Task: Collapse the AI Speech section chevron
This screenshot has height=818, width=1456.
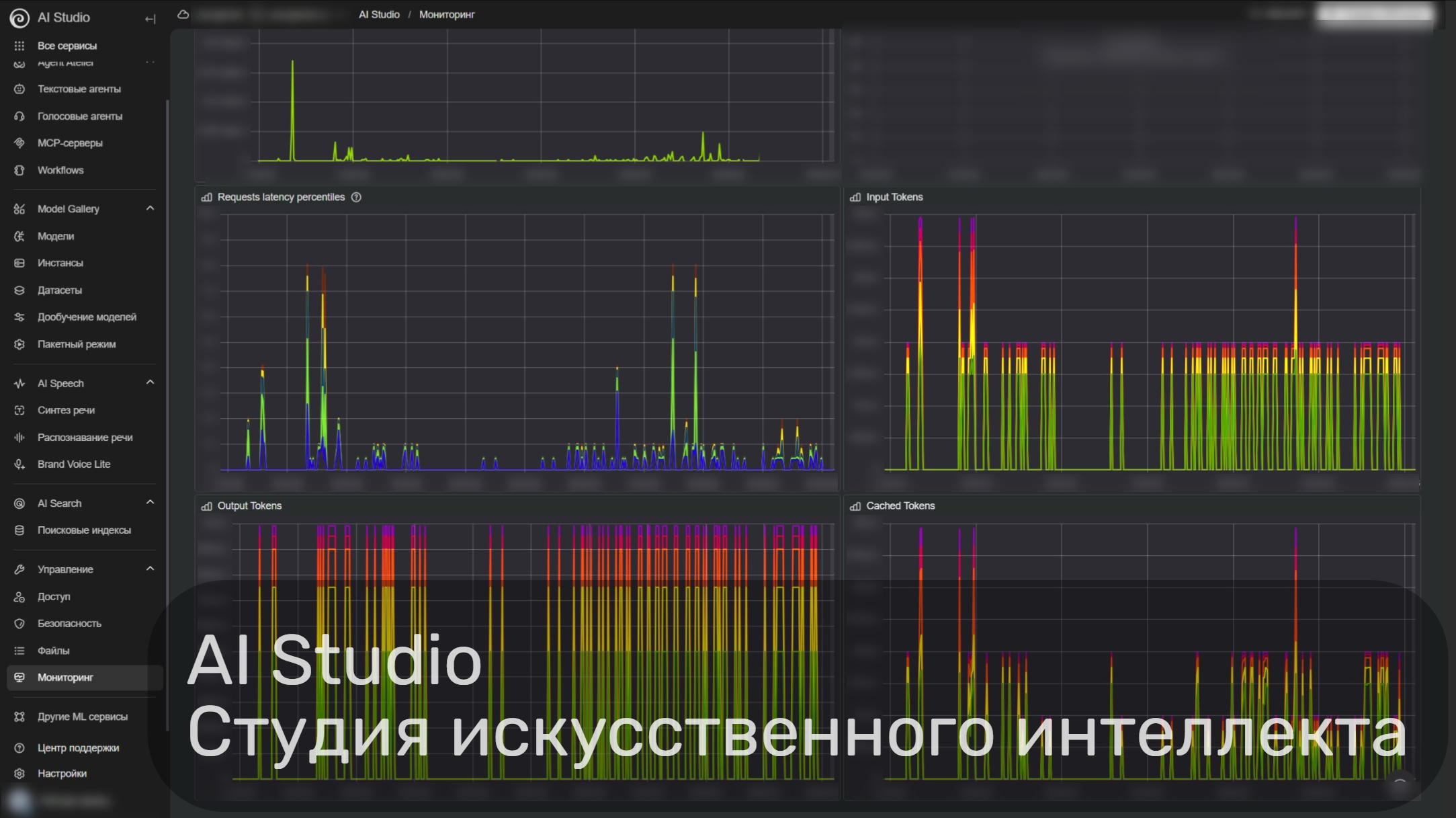Action: coord(150,382)
